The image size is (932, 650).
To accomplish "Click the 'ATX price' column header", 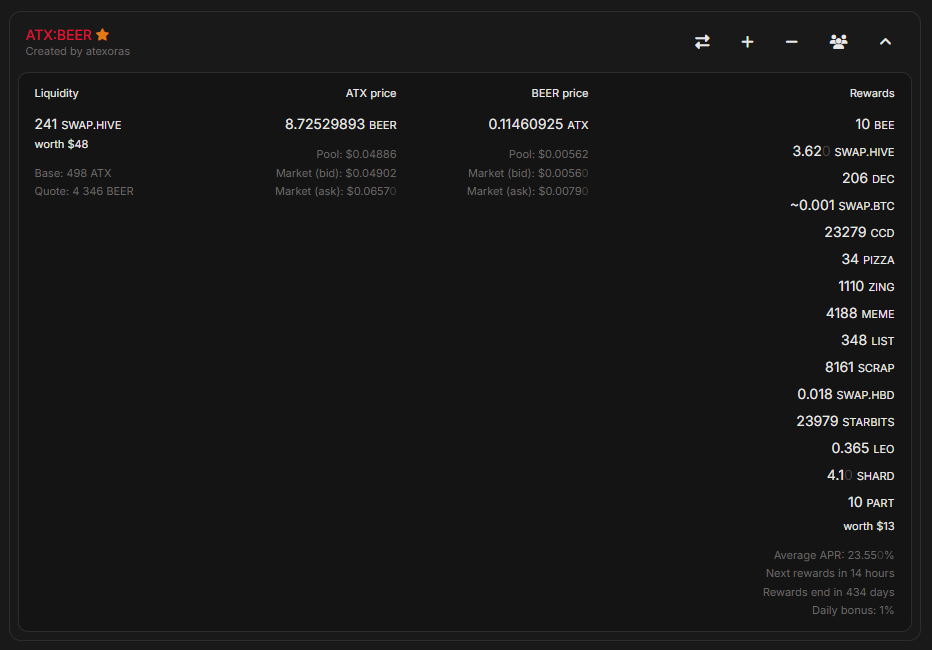I will (371, 93).
